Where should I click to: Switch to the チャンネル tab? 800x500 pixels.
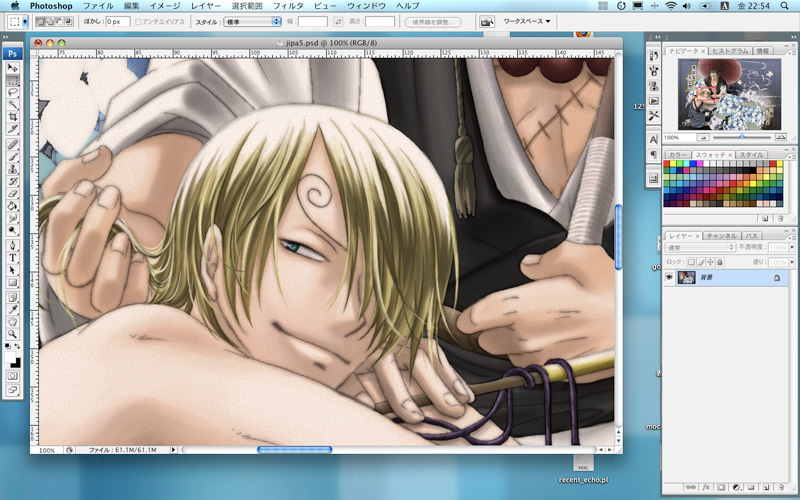tap(721, 236)
